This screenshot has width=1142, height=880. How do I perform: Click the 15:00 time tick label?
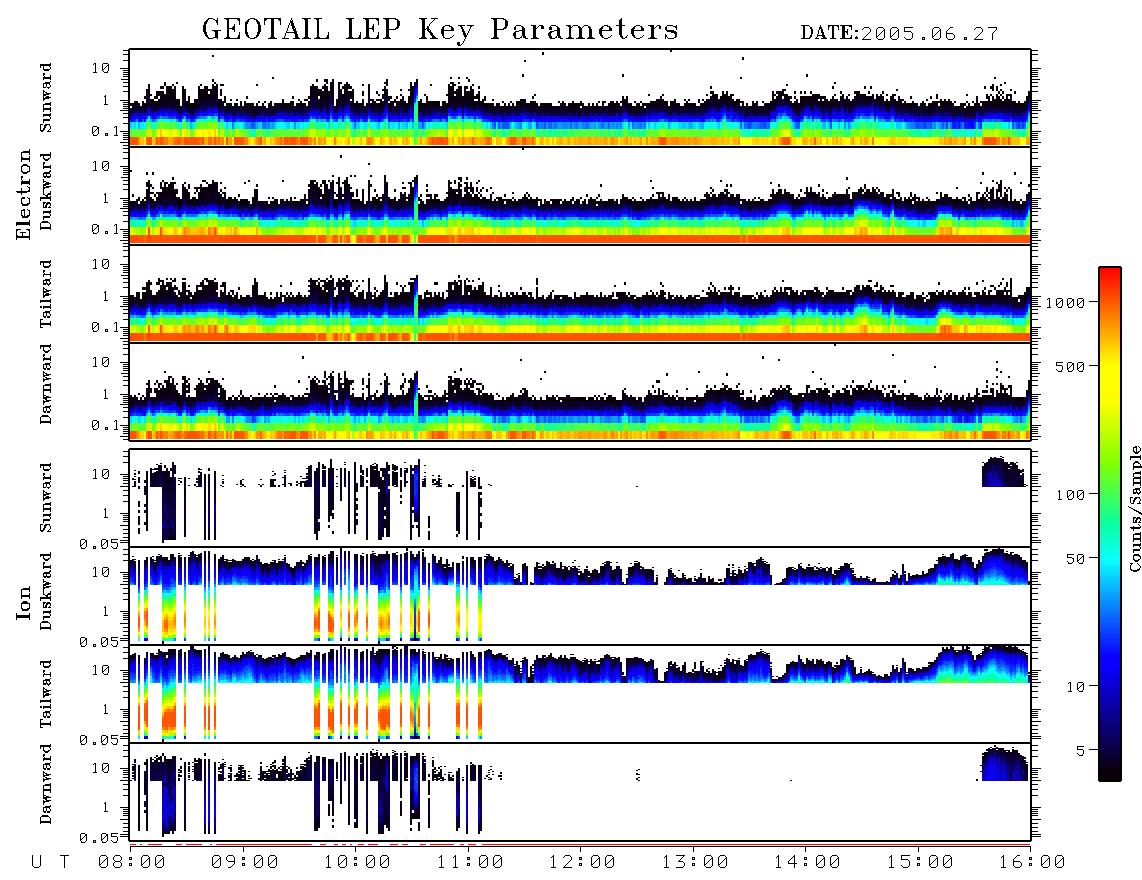[x=920, y=863]
